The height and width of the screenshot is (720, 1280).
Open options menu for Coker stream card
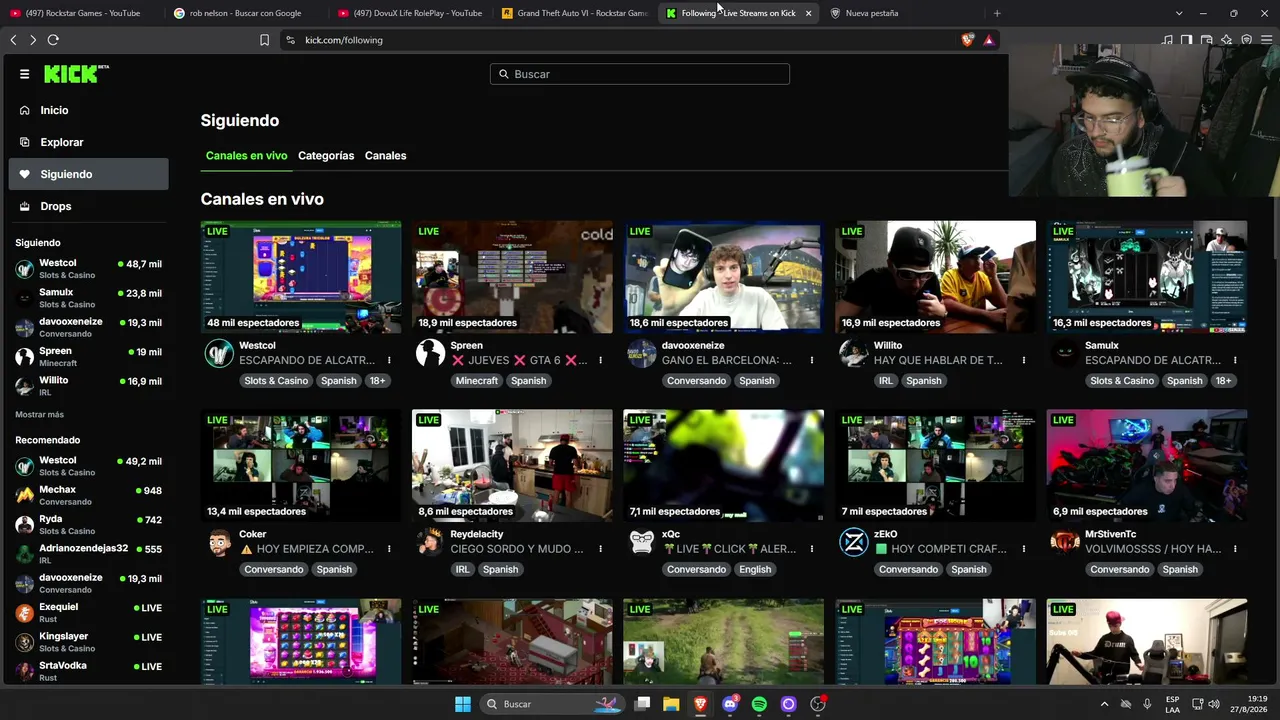389,549
